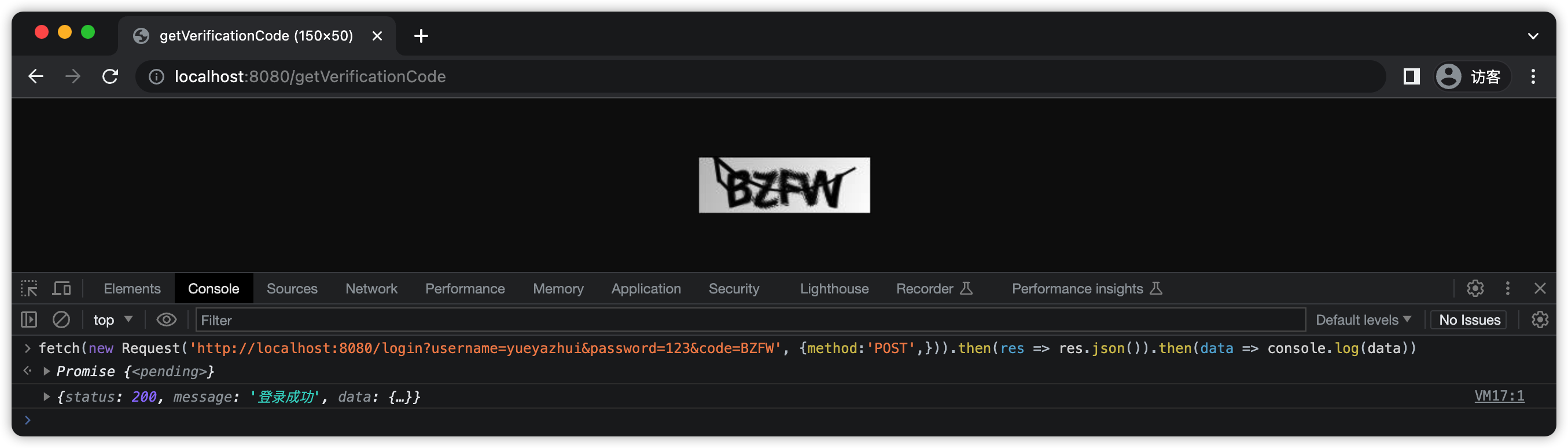Open Chrome three-dot menu
Screen dimensions: 1568x448
click(x=1533, y=77)
